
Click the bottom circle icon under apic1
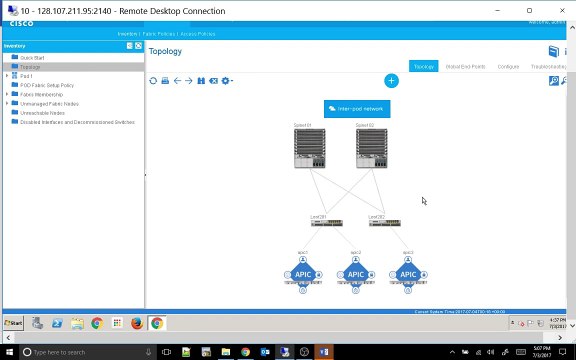(303, 290)
